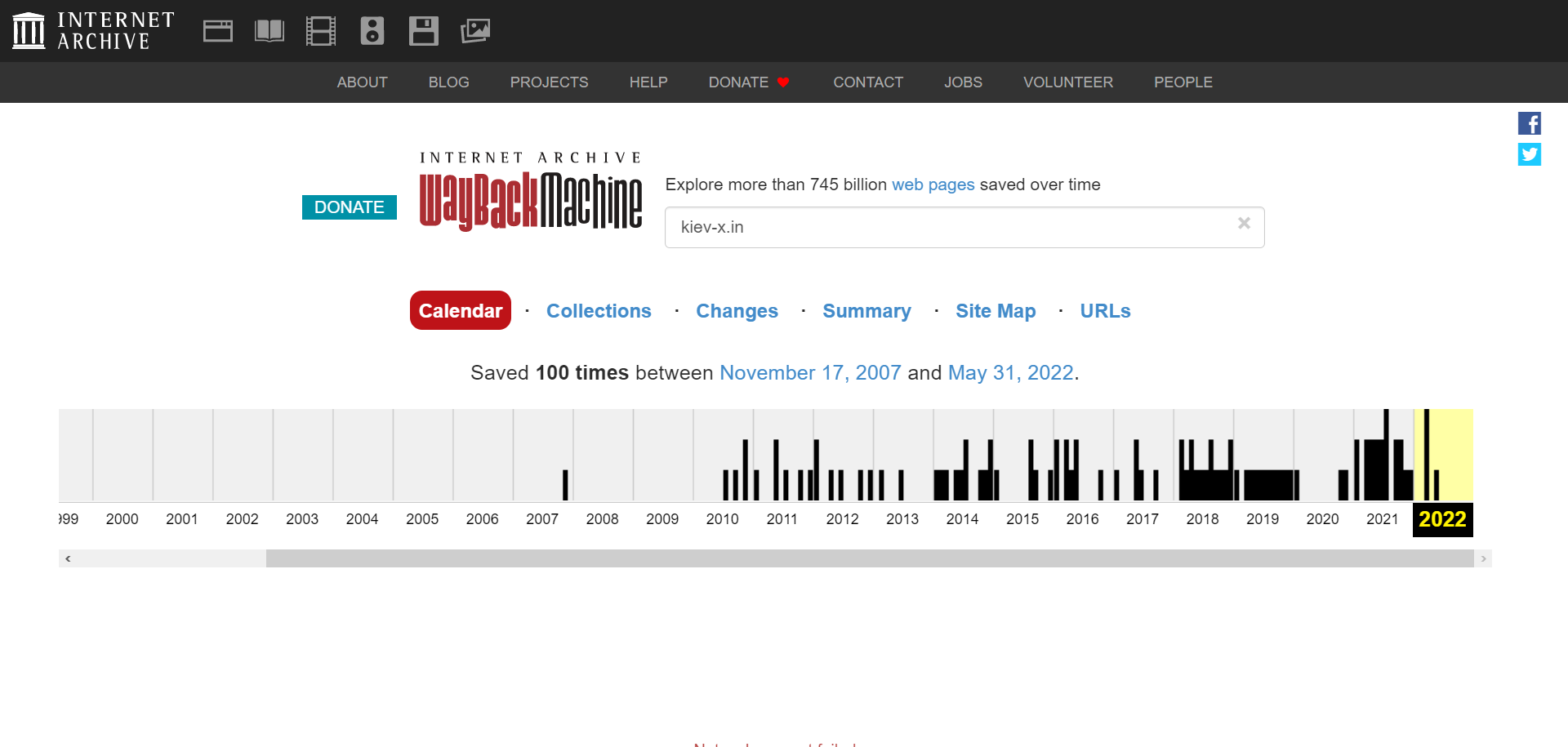Click the timeline scrollbar left arrow
1568x747 pixels.
(68, 558)
